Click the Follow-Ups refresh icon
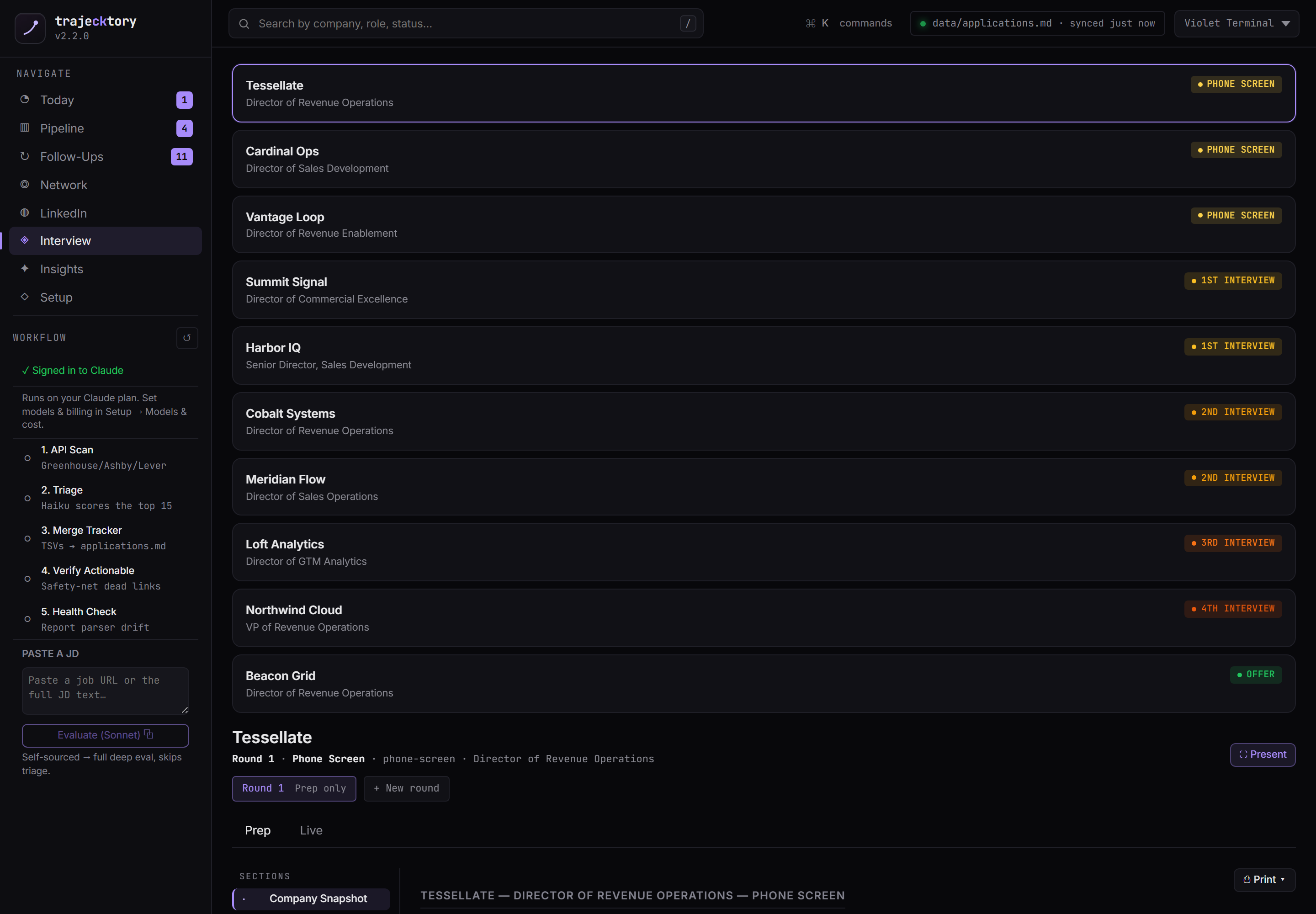 pos(25,156)
